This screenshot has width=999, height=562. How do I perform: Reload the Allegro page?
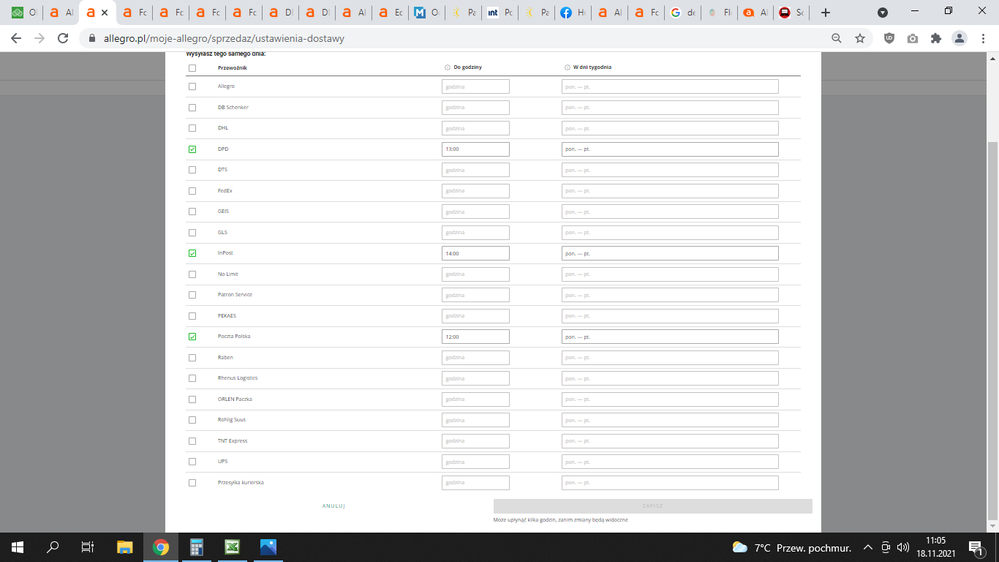click(x=62, y=38)
